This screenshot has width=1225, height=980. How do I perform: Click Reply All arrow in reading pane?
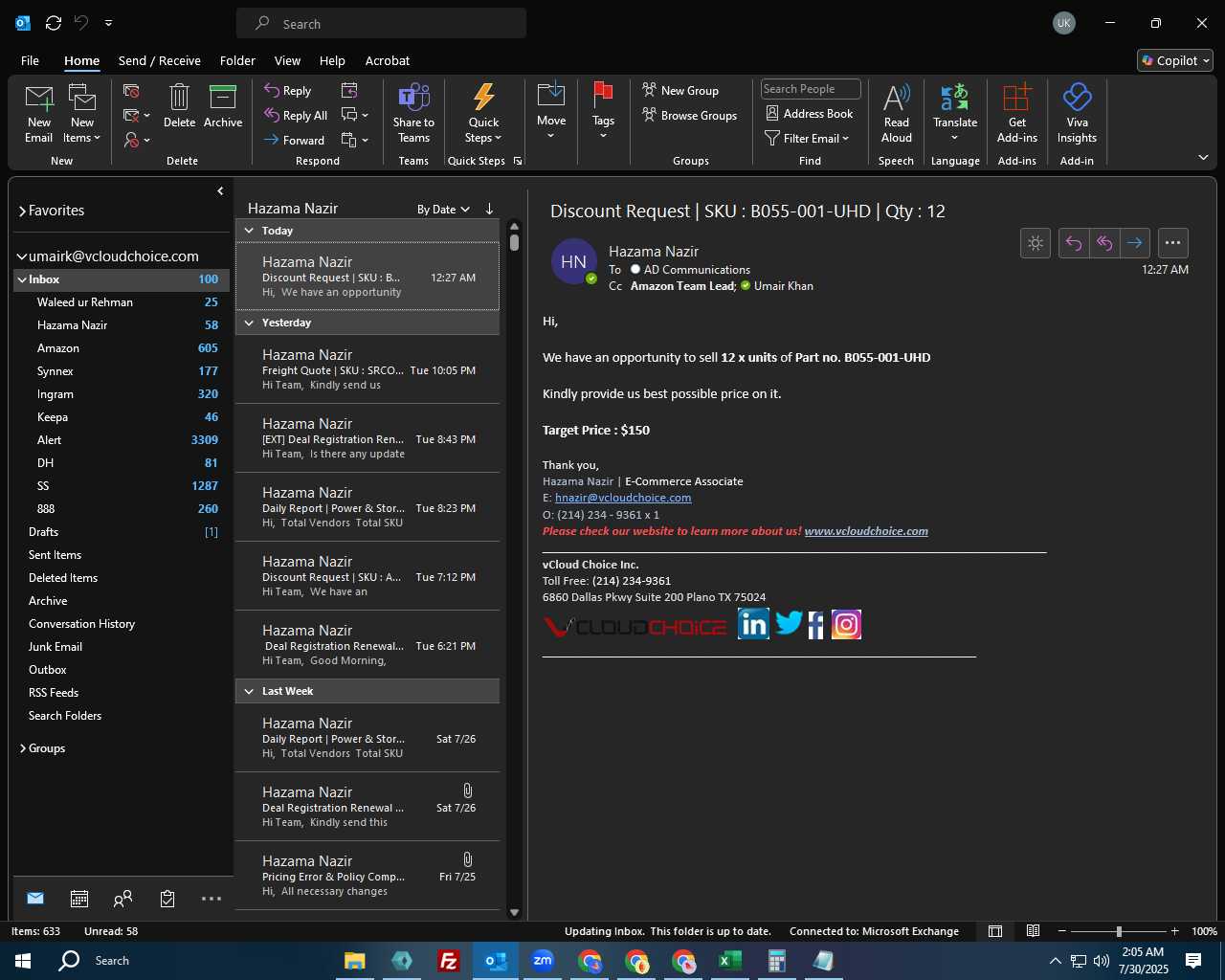1104,243
